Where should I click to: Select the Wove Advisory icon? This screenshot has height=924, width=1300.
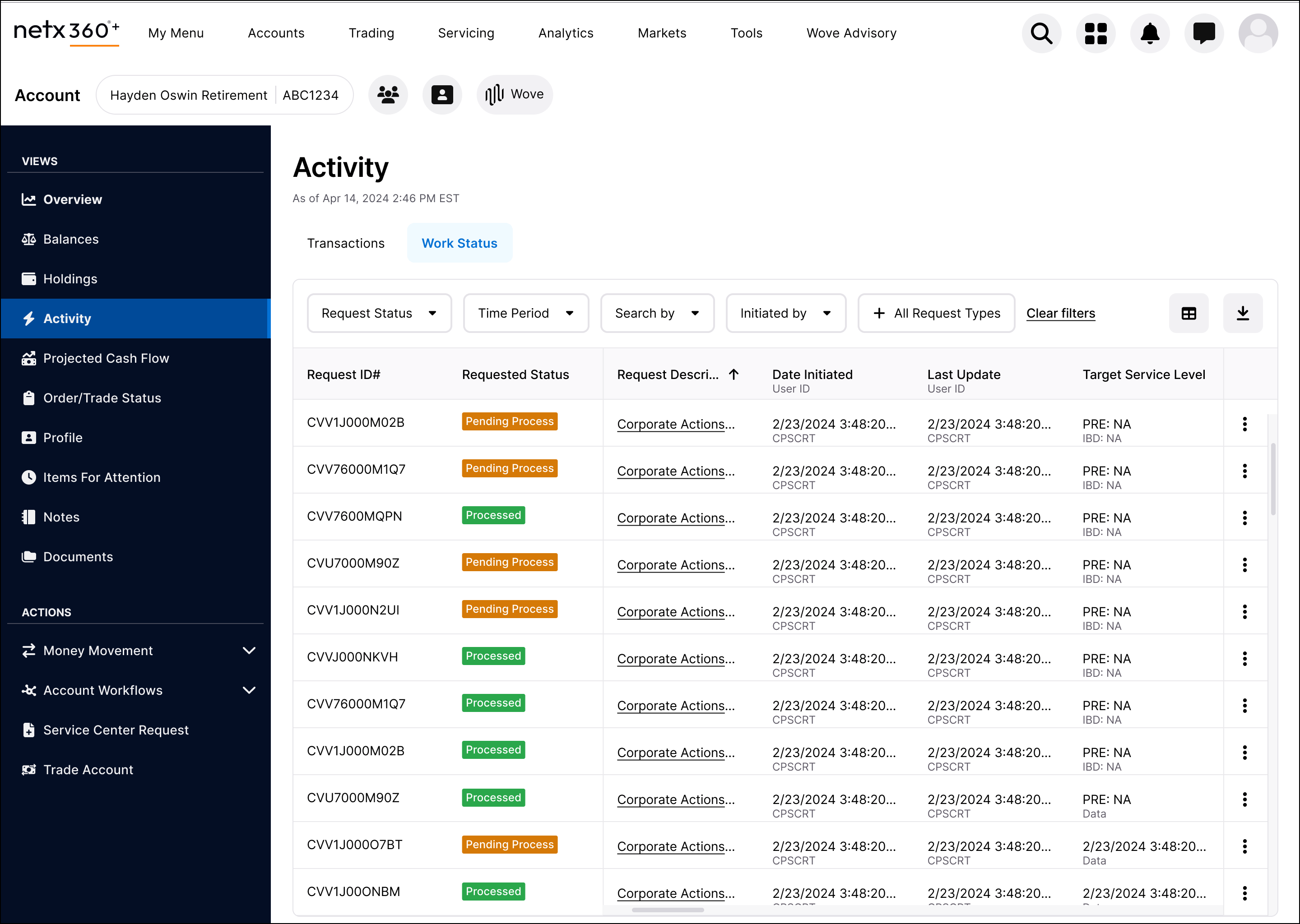tap(515, 94)
